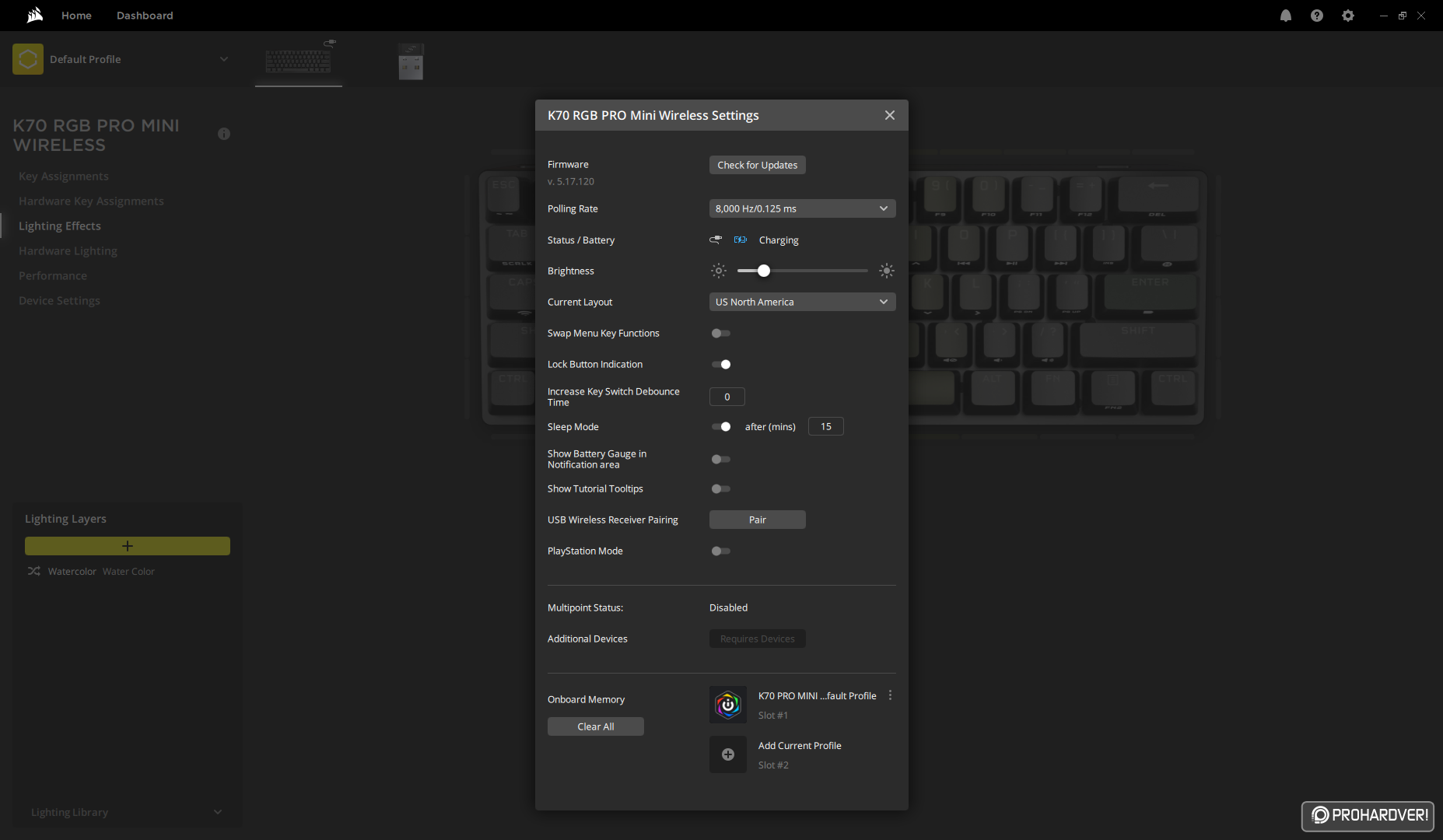Click Check for Updates button
This screenshot has width=1443, height=840.
(x=758, y=165)
